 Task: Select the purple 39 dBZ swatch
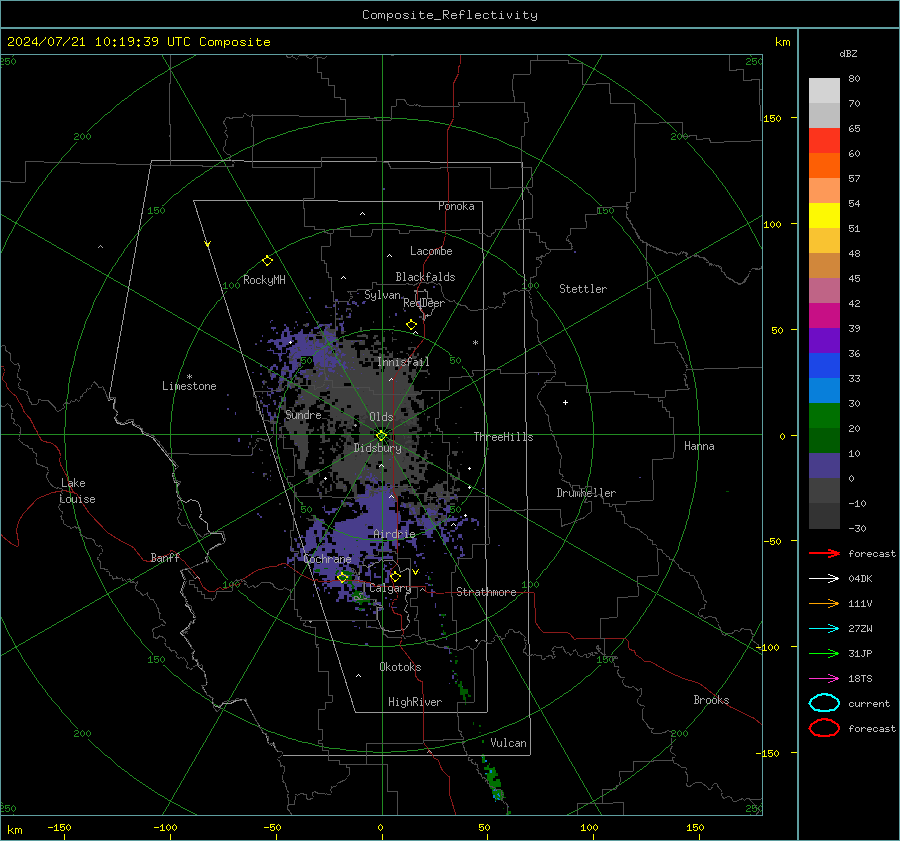(x=824, y=340)
